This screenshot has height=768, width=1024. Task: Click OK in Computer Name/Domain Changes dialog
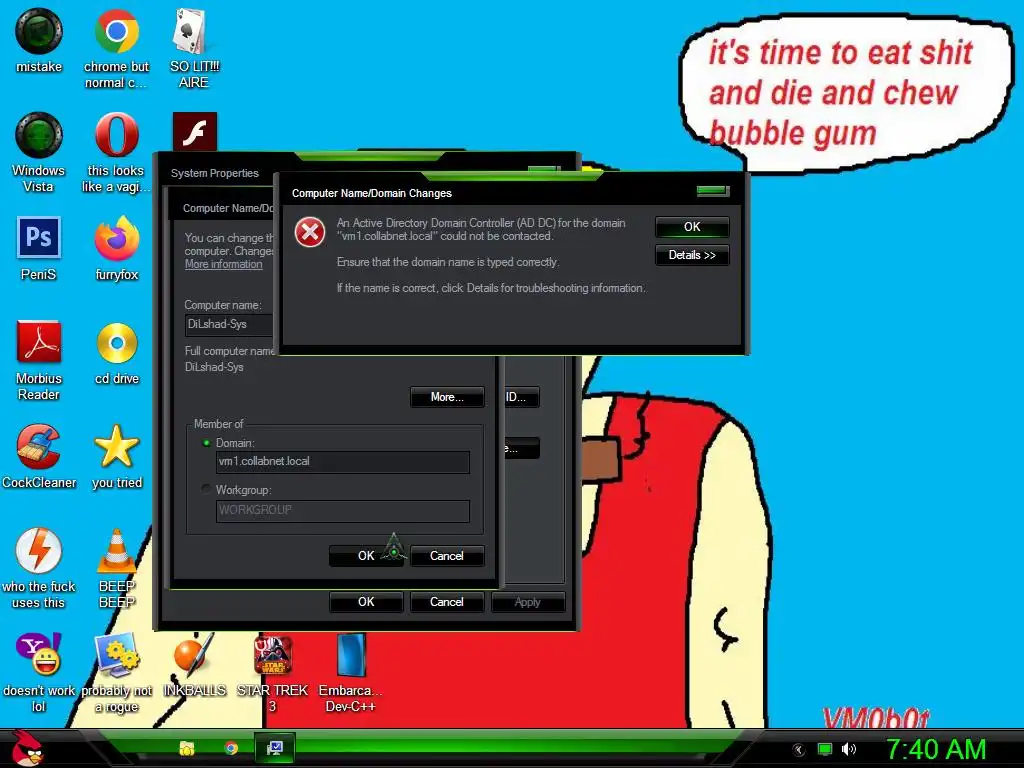pos(366,556)
